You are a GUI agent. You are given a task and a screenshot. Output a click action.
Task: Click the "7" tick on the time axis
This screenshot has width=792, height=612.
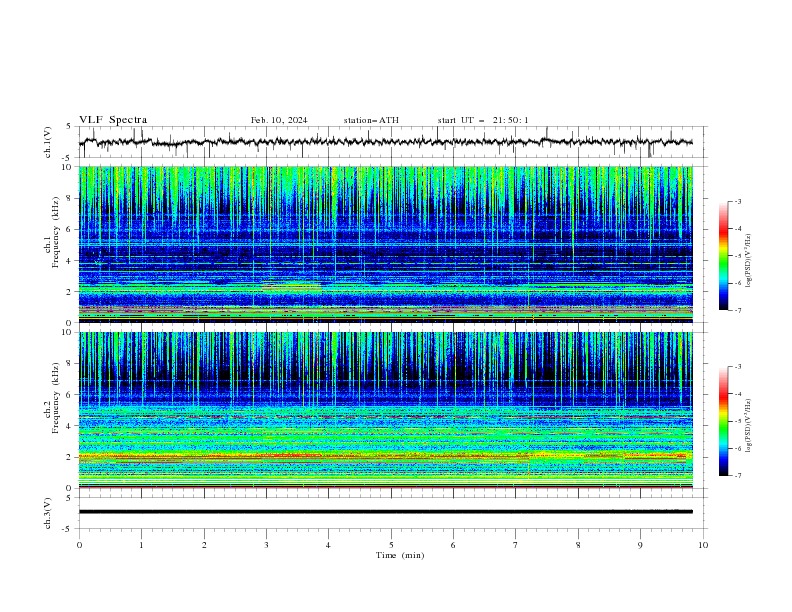point(516,545)
